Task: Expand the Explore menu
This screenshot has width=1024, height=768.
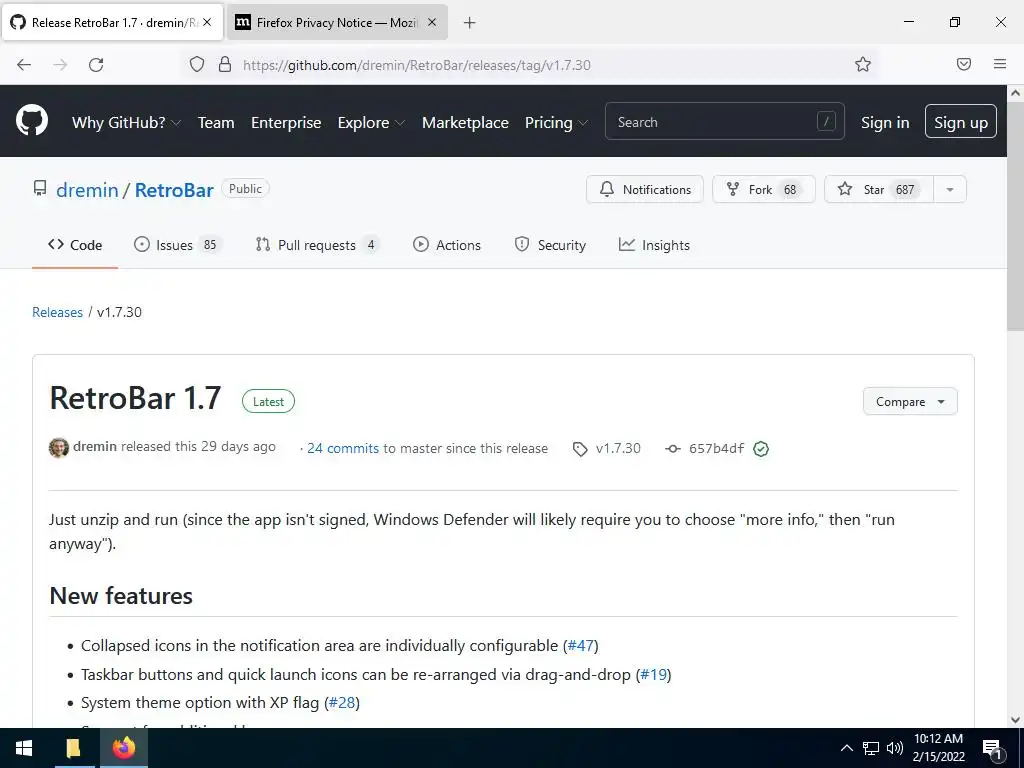Action: [x=372, y=123]
